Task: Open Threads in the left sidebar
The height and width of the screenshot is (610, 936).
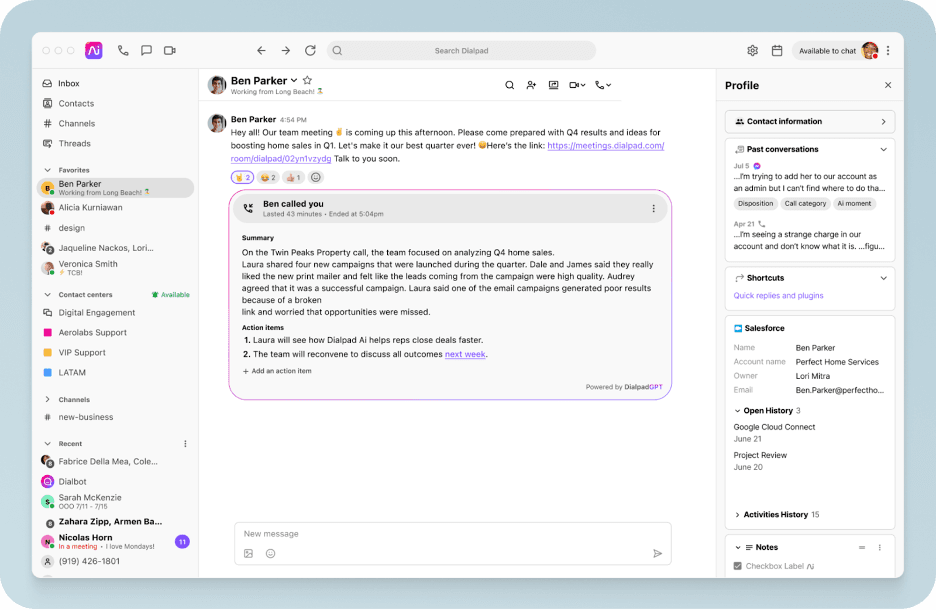Action: click(74, 143)
